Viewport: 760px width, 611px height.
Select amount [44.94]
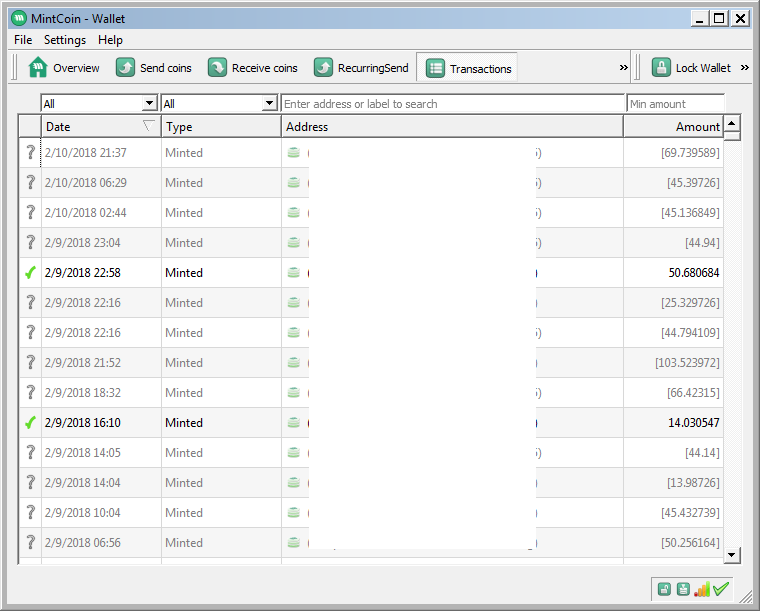pos(702,243)
